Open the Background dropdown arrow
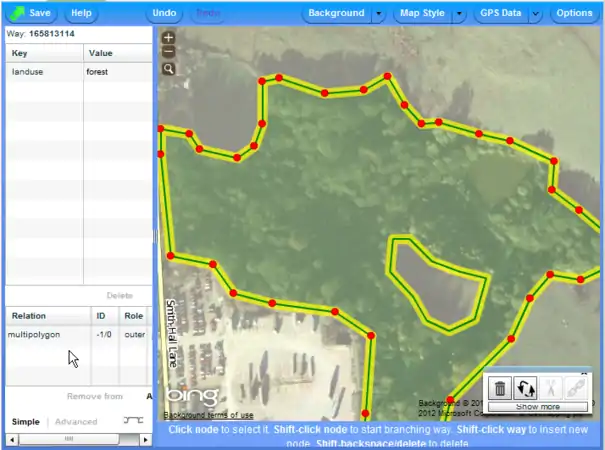Viewport: 605px width, 450px height. pyautogui.click(x=378, y=14)
